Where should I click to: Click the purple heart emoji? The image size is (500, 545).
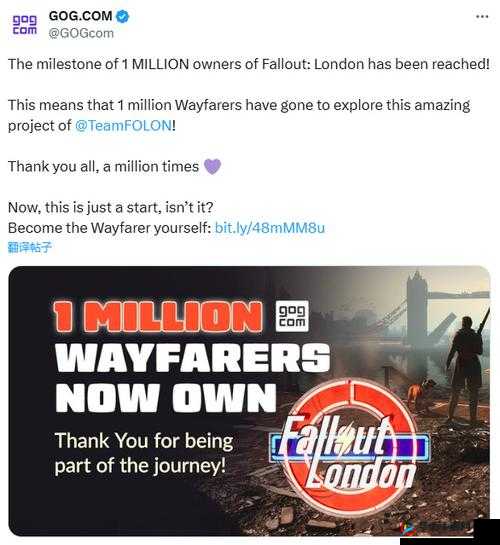pyautogui.click(x=212, y=166)
